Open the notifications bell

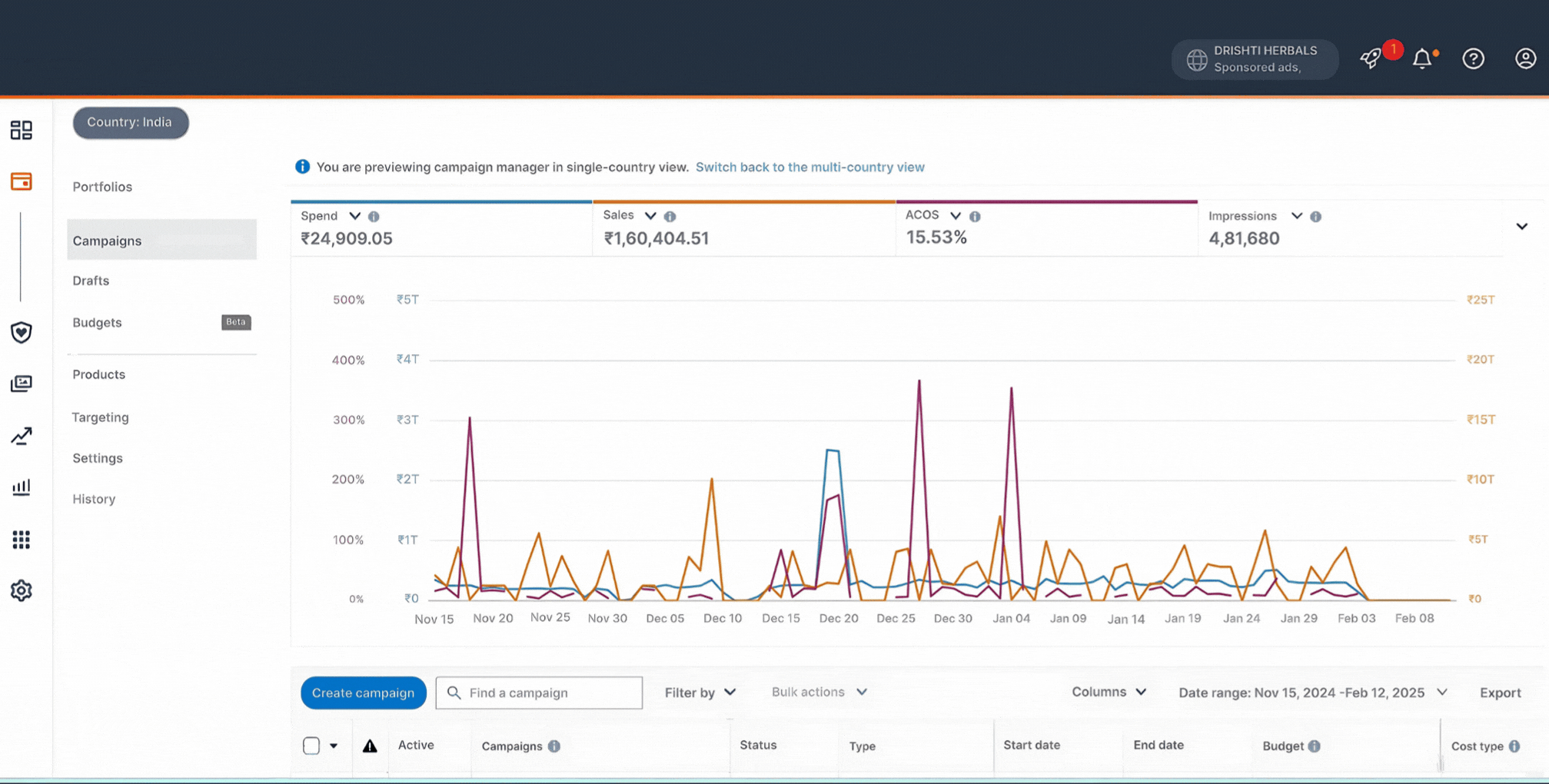1422,59
